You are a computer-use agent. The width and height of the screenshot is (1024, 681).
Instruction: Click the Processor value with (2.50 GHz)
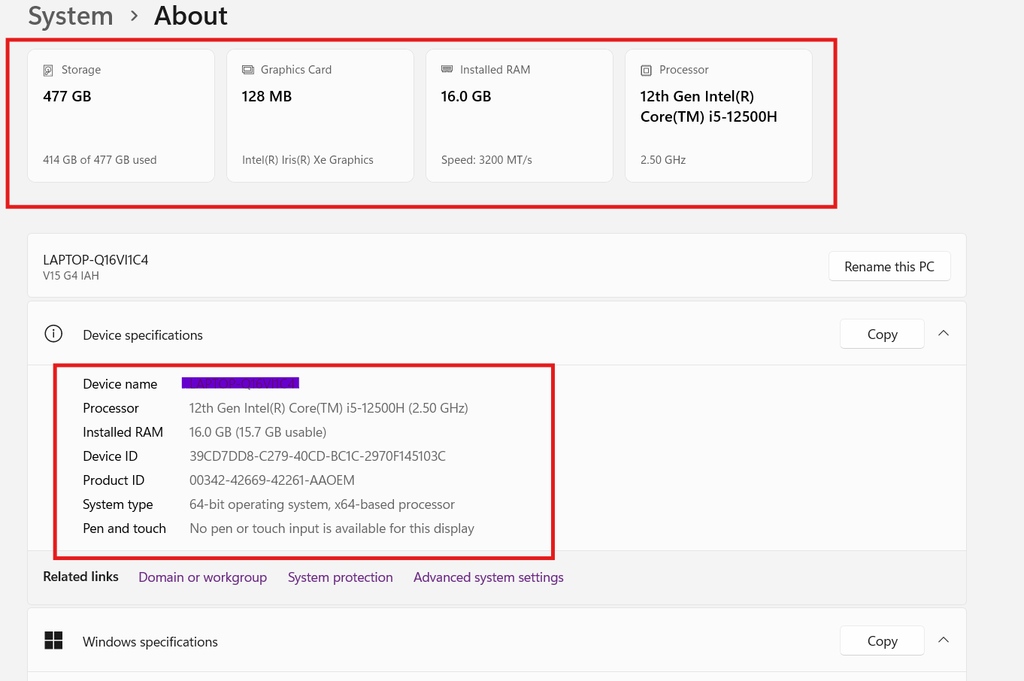[328, 408]
